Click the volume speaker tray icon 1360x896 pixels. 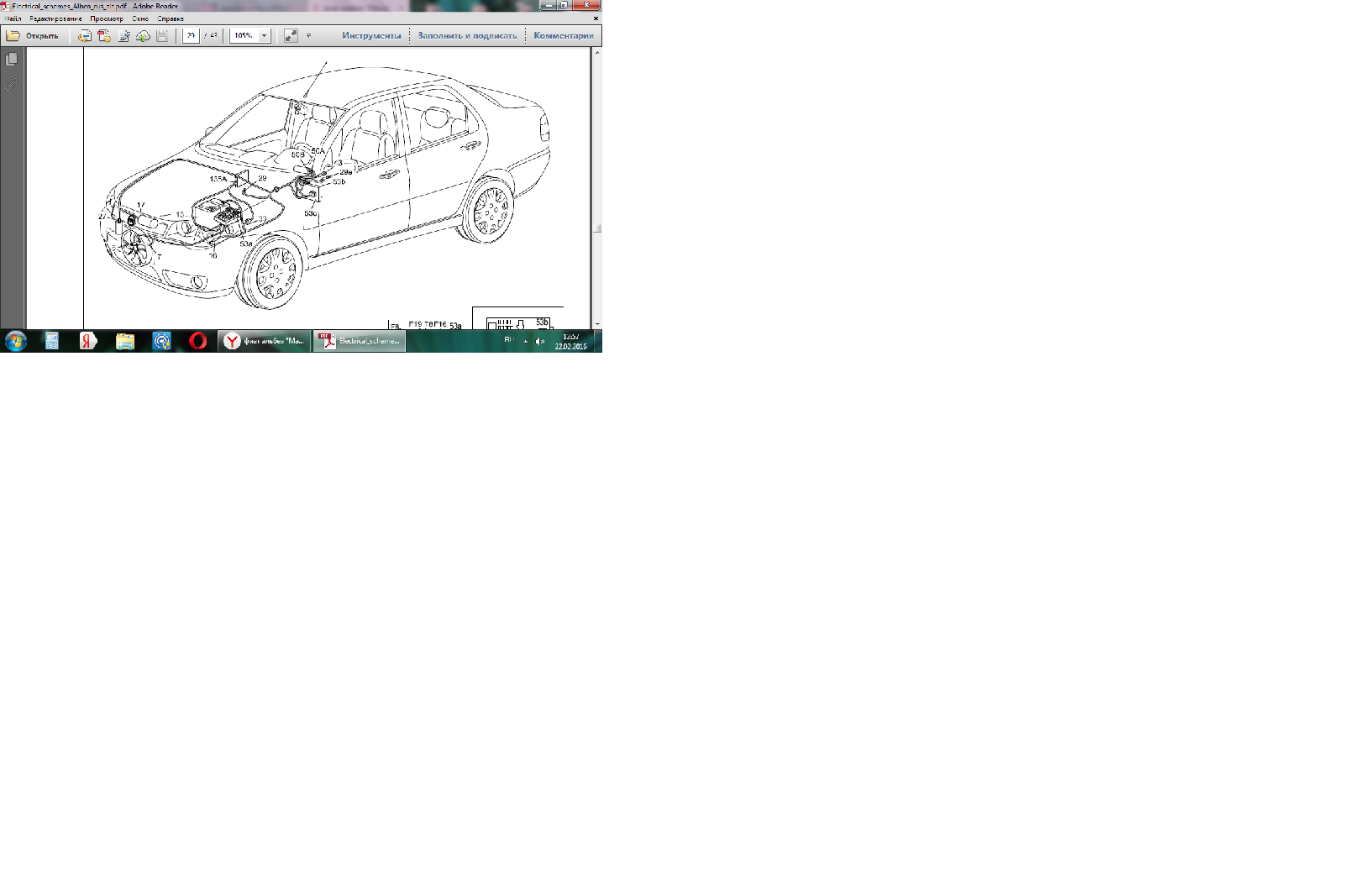540,341
